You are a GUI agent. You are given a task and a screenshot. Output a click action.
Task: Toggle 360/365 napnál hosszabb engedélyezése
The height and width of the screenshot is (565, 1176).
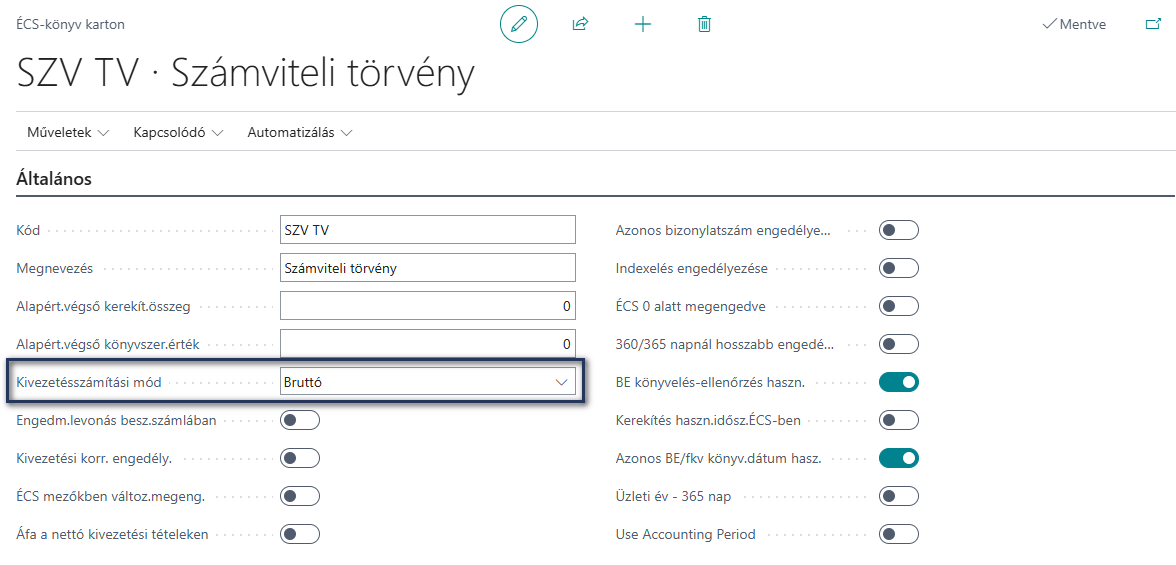[x=898, y=344]
